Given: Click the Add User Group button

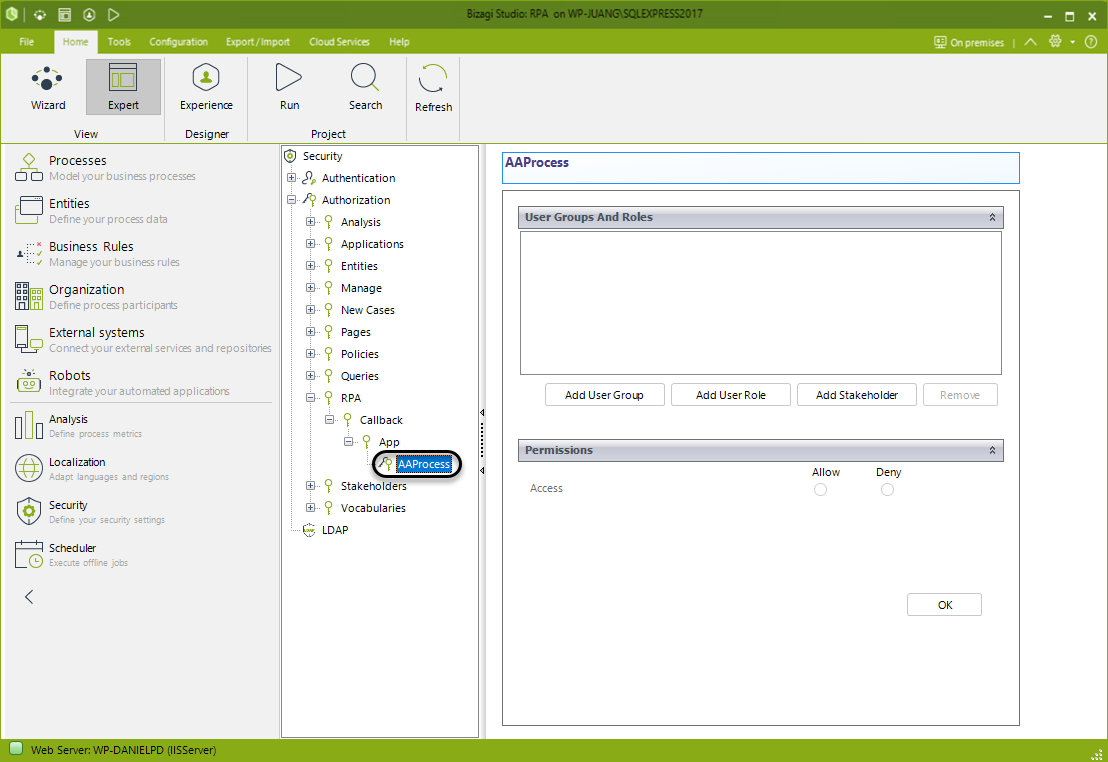Looking at the screenshot, I should pyautogui.click(x=604, y=394).
